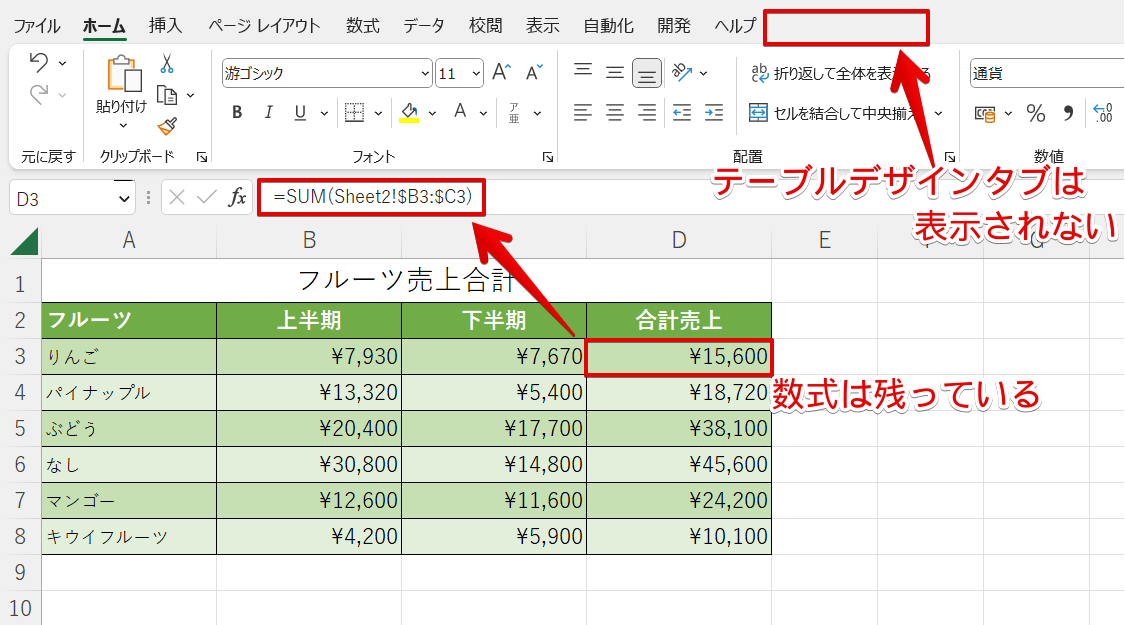1125x625 pixels.
Task: Decrease indent
Action: [682, 113]
